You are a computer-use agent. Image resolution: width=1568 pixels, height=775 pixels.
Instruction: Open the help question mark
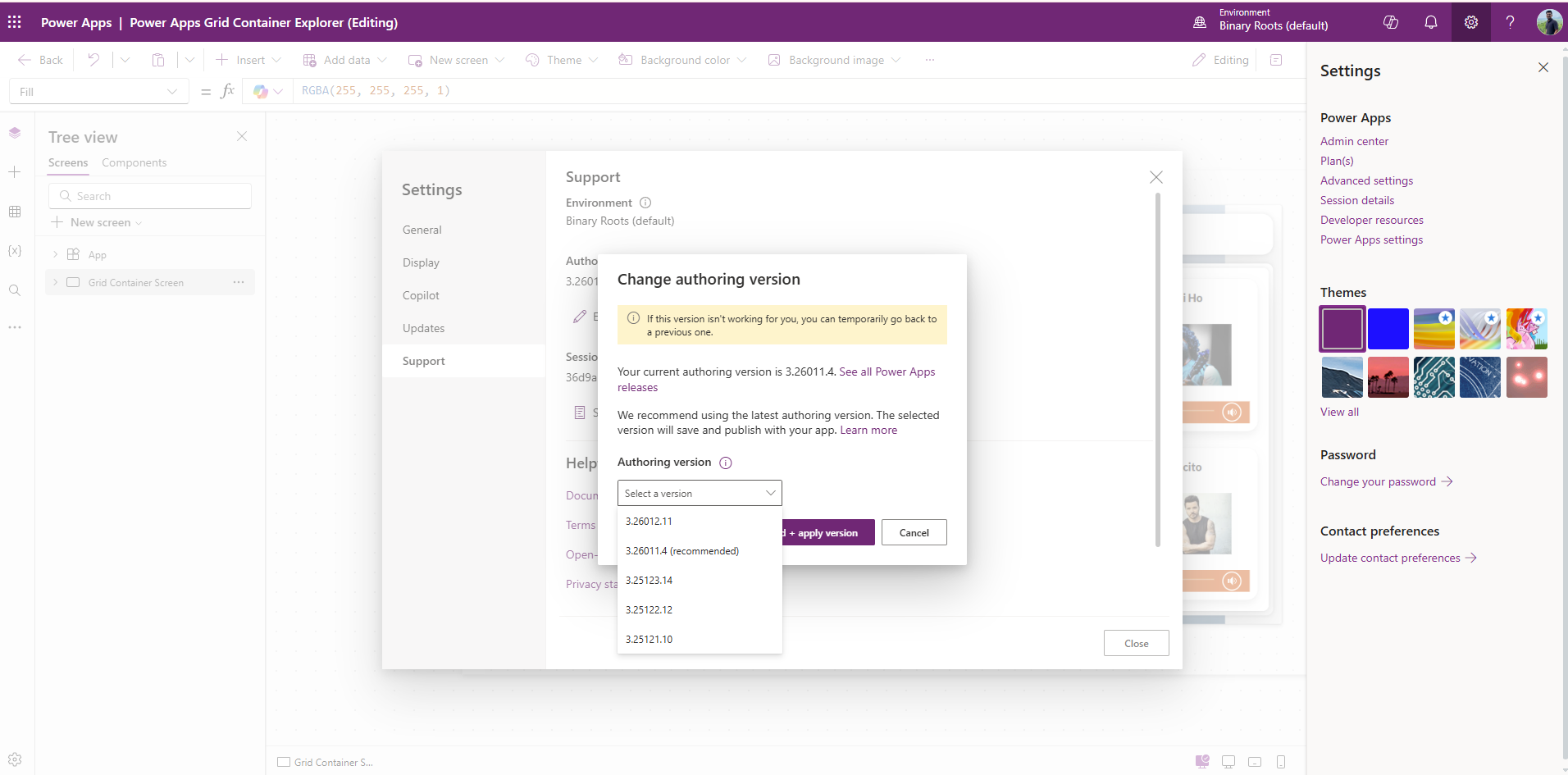point(1510,22)
